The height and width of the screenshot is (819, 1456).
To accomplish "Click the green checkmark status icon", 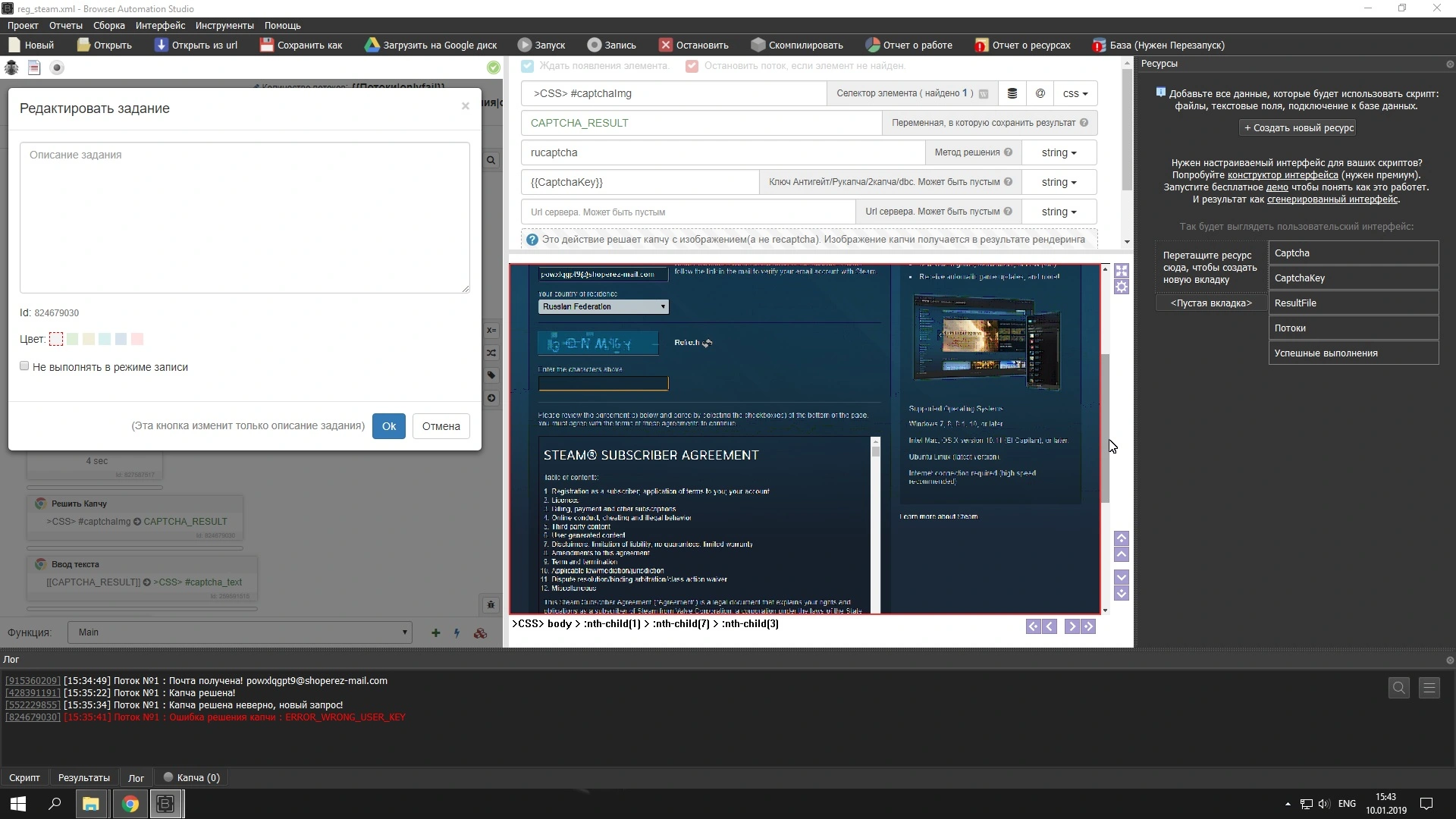I will (x=494, y=68).
